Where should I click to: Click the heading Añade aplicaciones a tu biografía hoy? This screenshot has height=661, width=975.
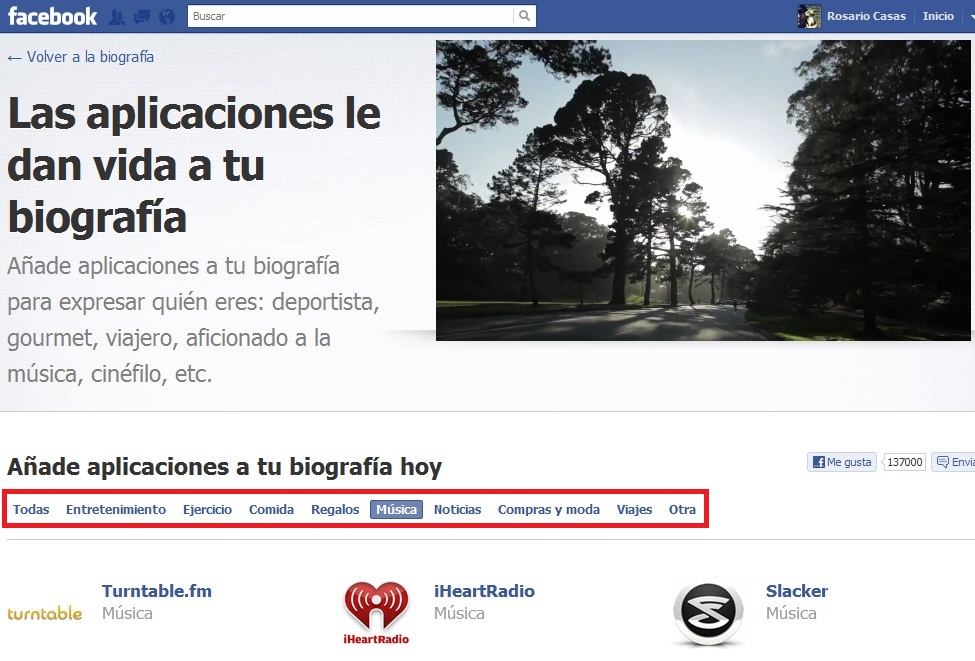click(x=224, y=466)
